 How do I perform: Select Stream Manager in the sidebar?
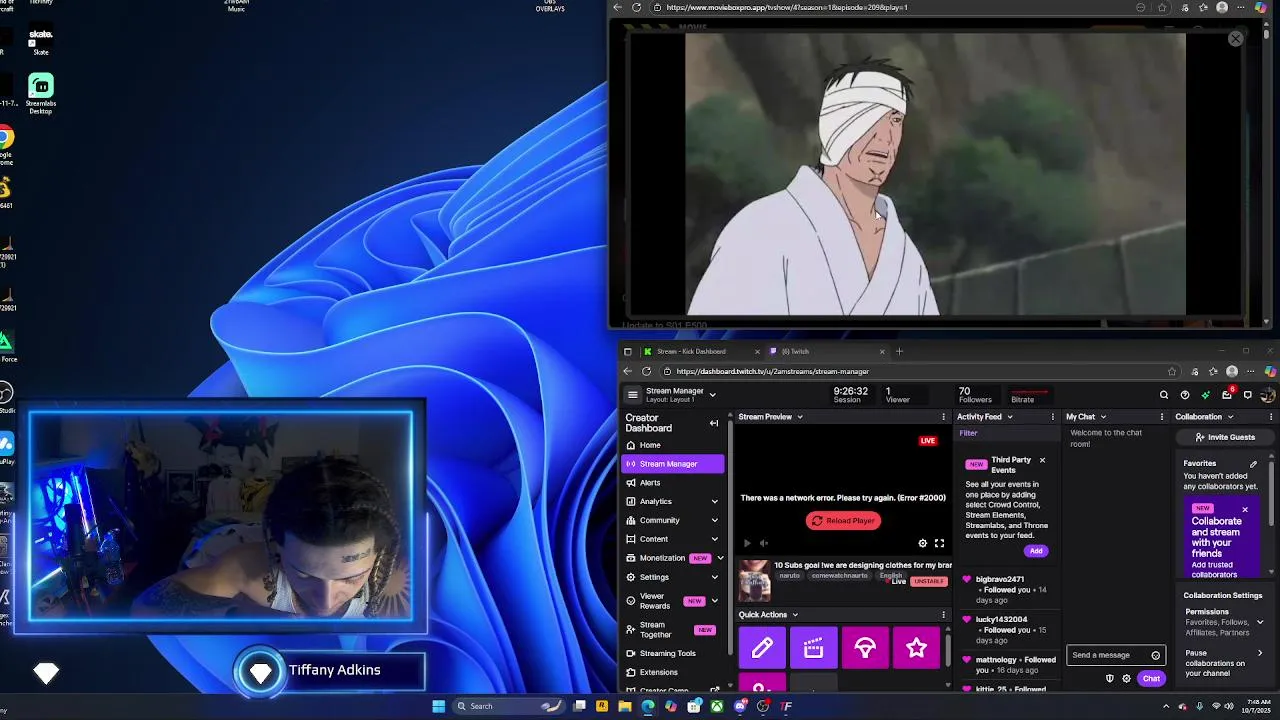[672, 464]
